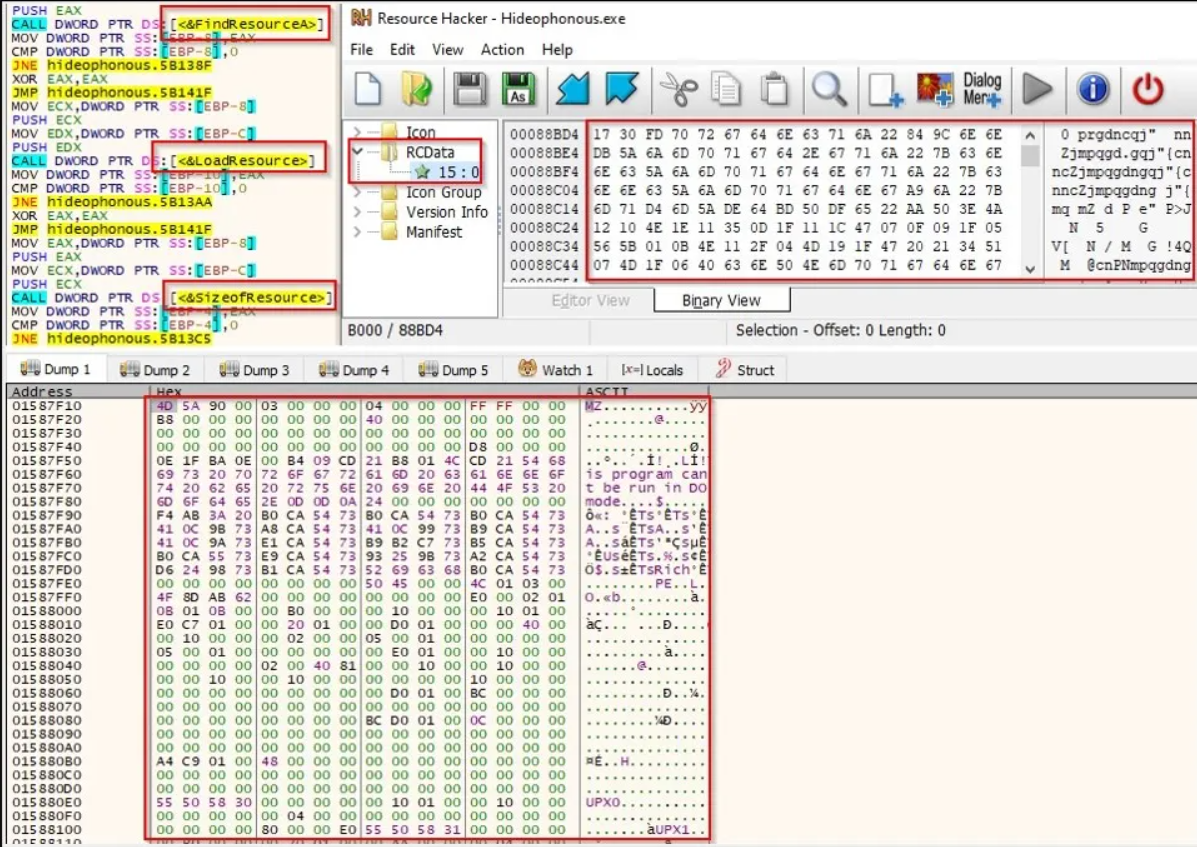This screenshot has width=1197, height=847.
Task: Open search with magnifier icon
Action: pyautogui.click(x=829, y=89)
